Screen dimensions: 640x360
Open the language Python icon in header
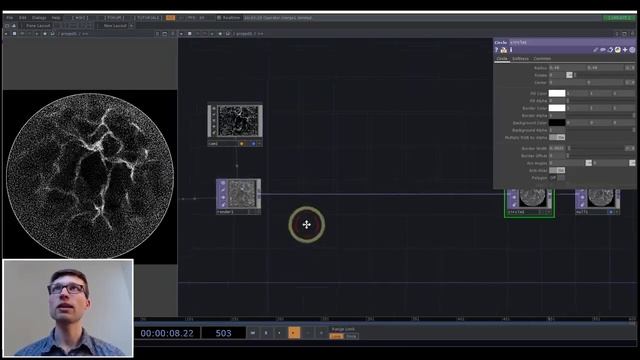(x=618, y=50)
